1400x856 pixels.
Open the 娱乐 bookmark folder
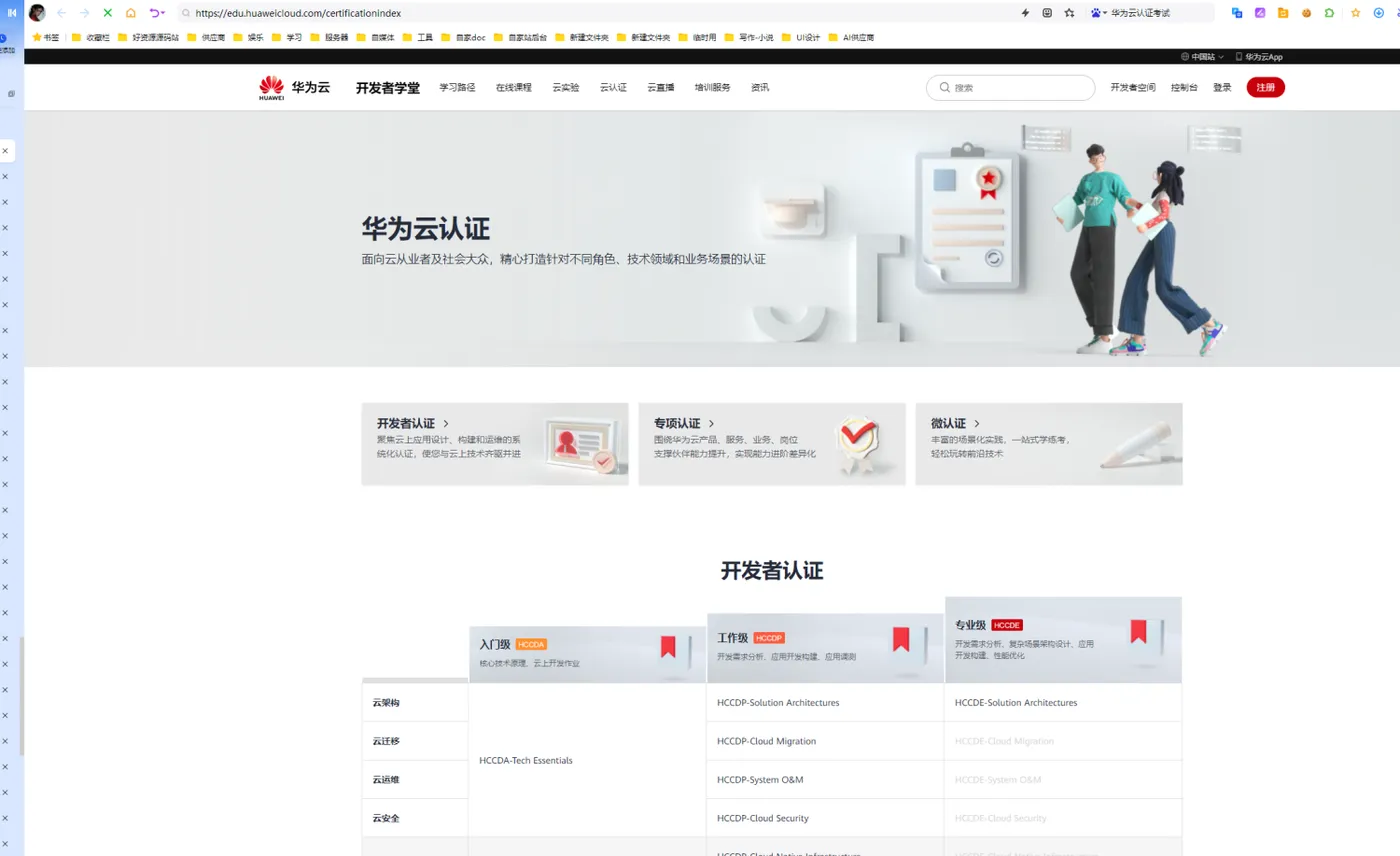(248, 37)
